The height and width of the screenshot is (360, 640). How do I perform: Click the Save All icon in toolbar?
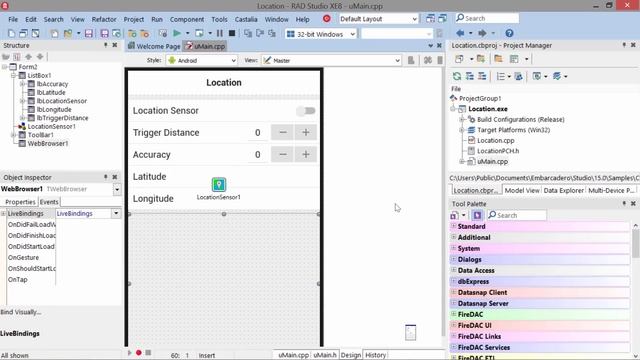coord(104,33)
